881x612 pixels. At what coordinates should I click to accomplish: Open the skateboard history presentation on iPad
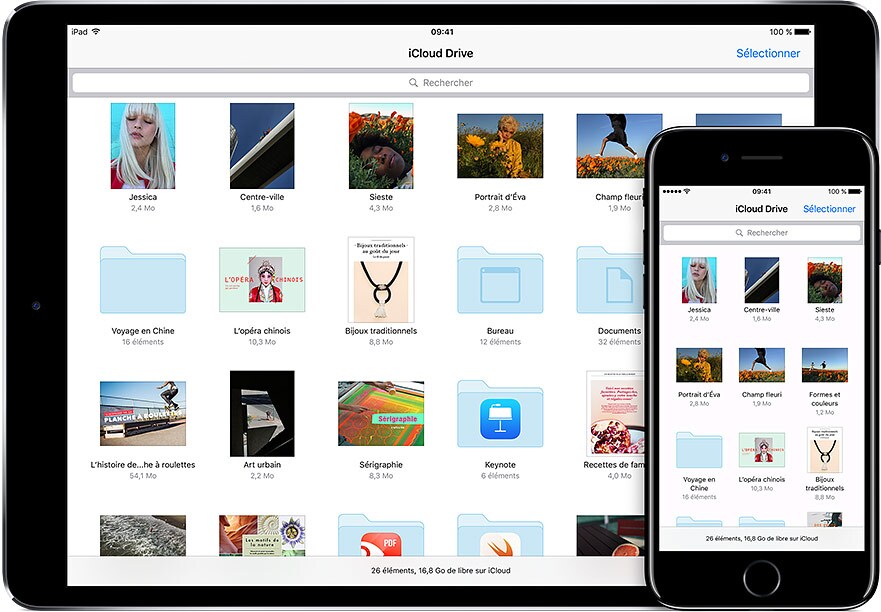pos(143,414)
